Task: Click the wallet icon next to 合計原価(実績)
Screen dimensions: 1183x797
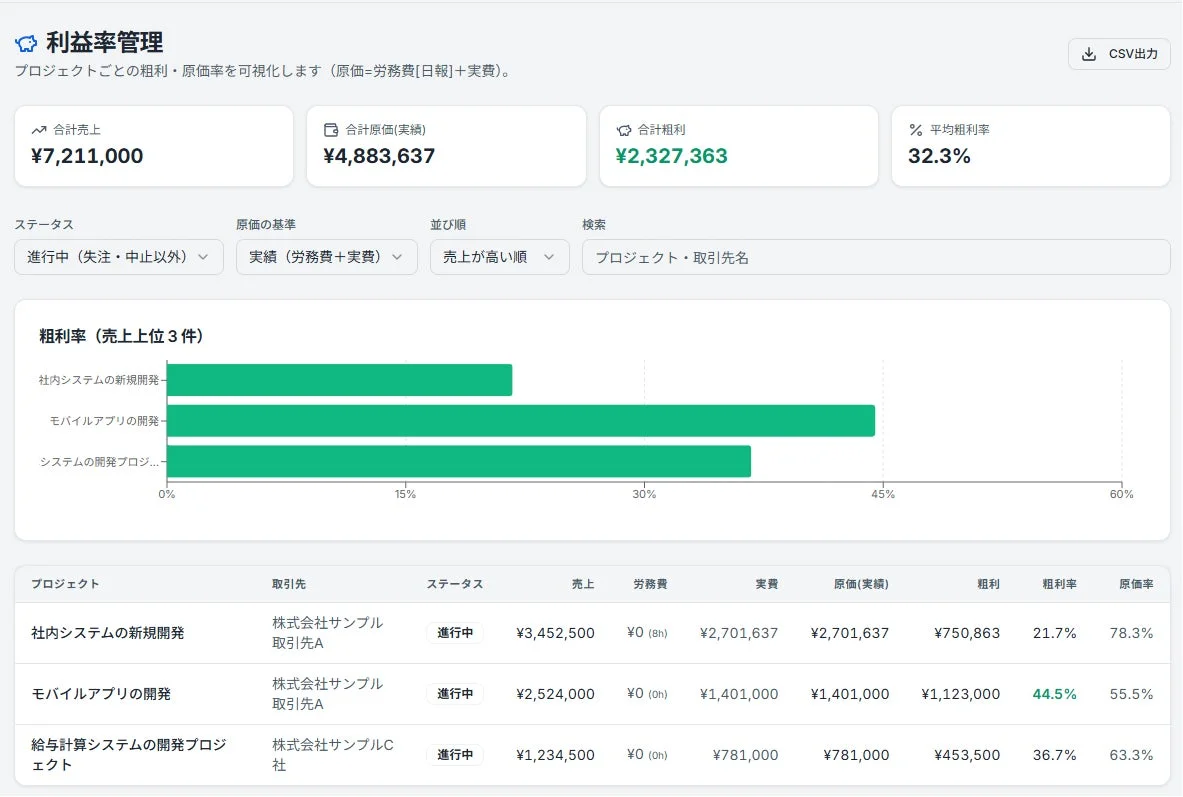Action: pyautogui.click(x=330, y=130)
